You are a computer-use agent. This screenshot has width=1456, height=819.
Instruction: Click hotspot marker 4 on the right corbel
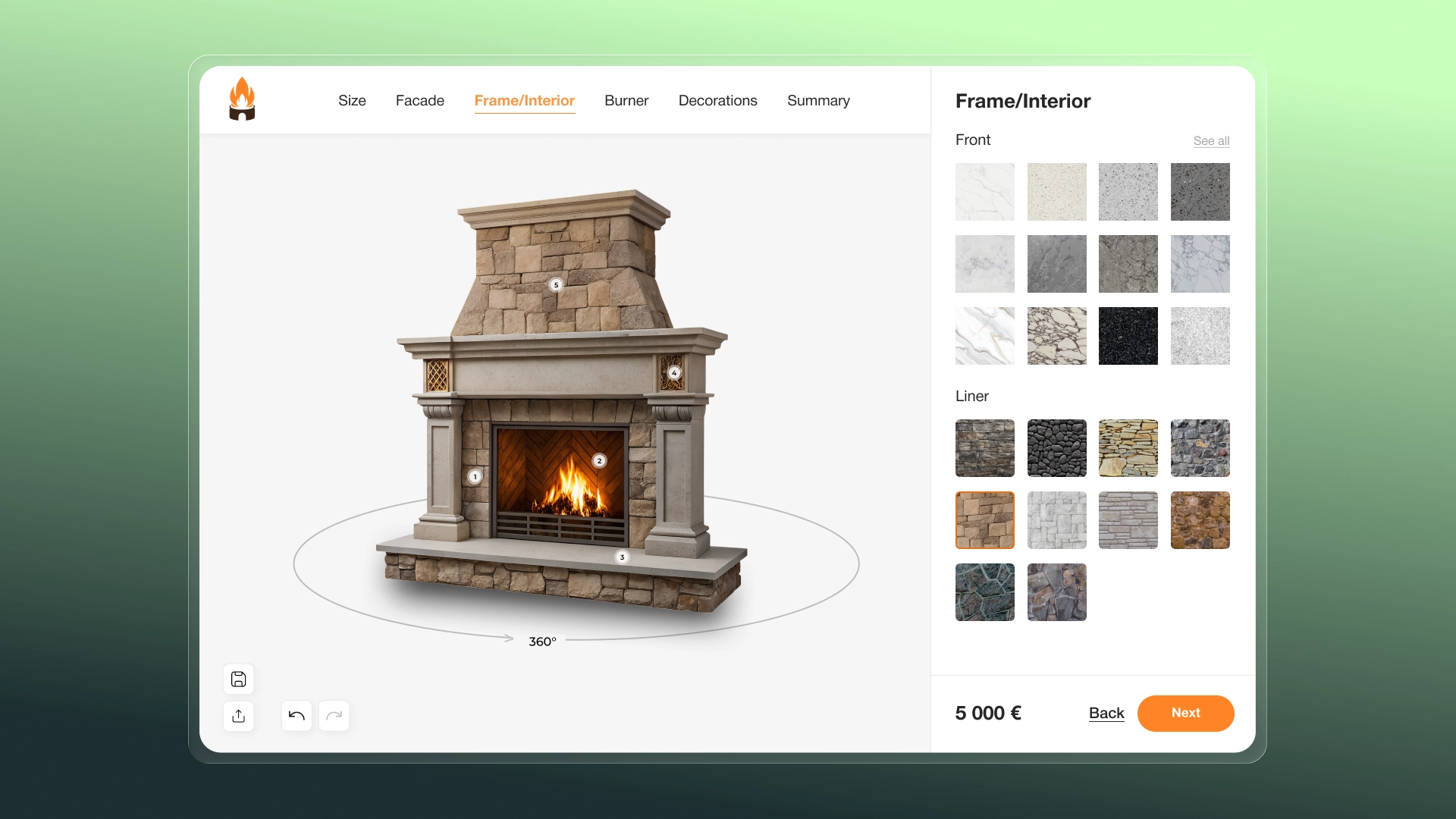(x=674, y=372)
